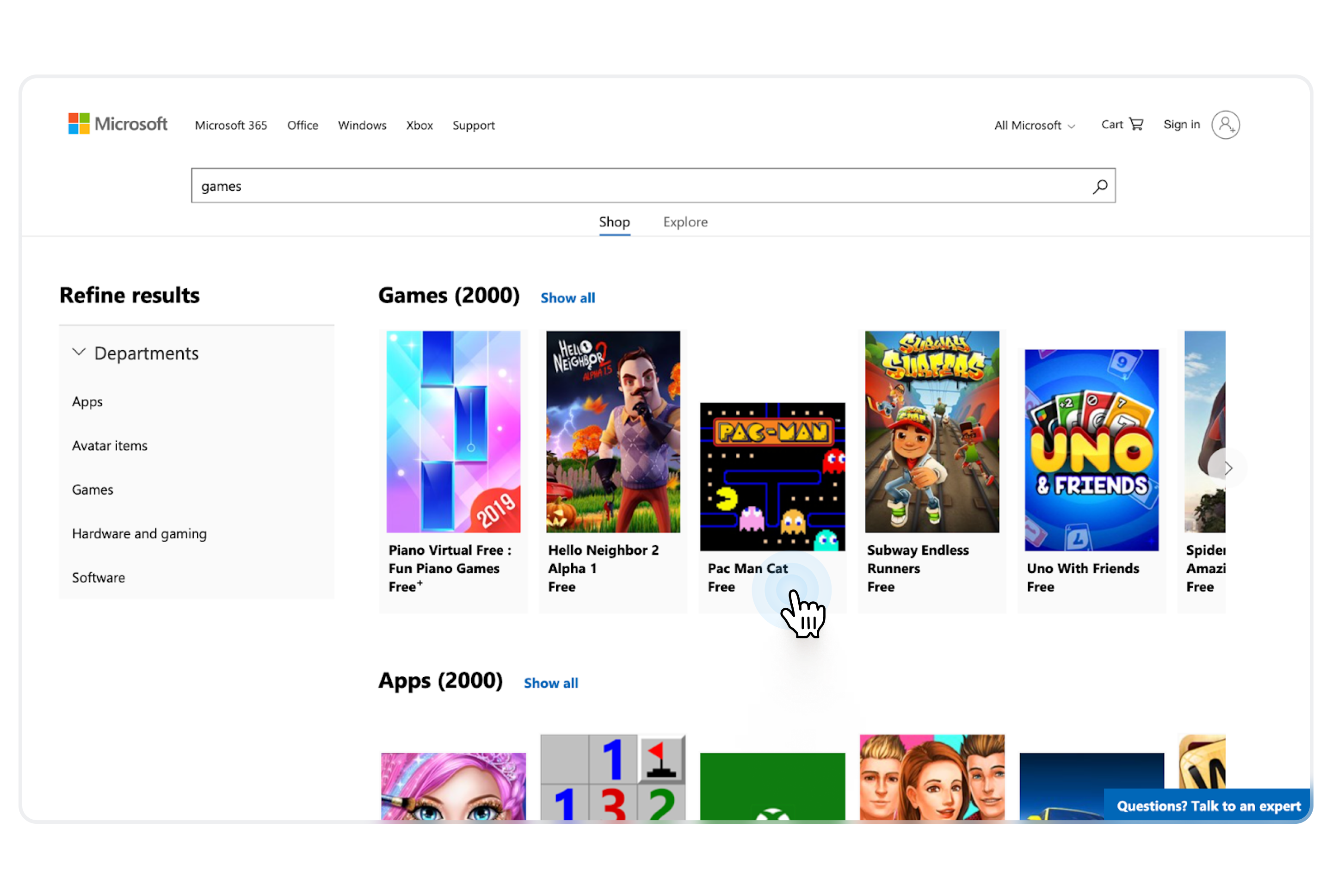
Task: Open Uno With Friends title text
Action: click(1083, 568)
